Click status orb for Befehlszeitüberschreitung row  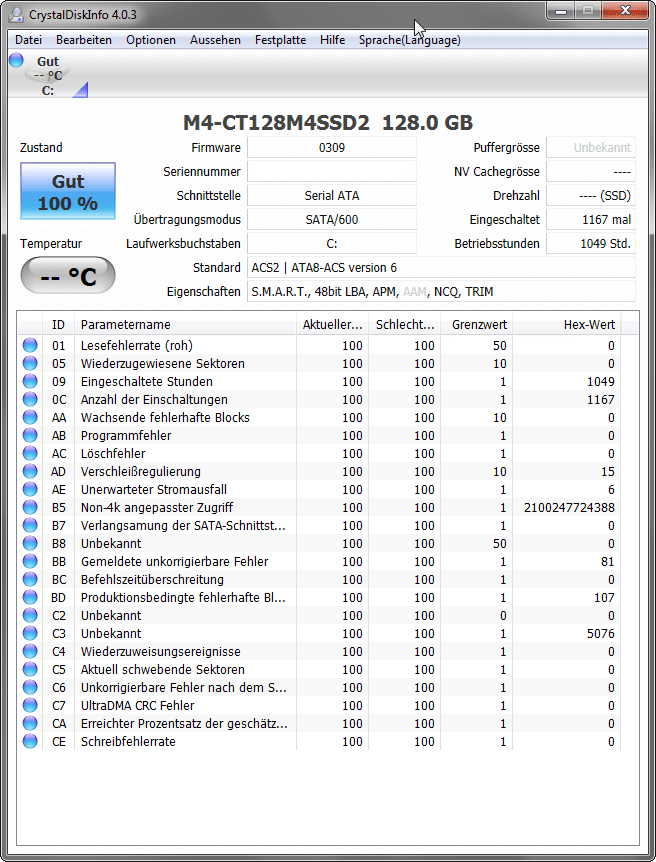30,579
